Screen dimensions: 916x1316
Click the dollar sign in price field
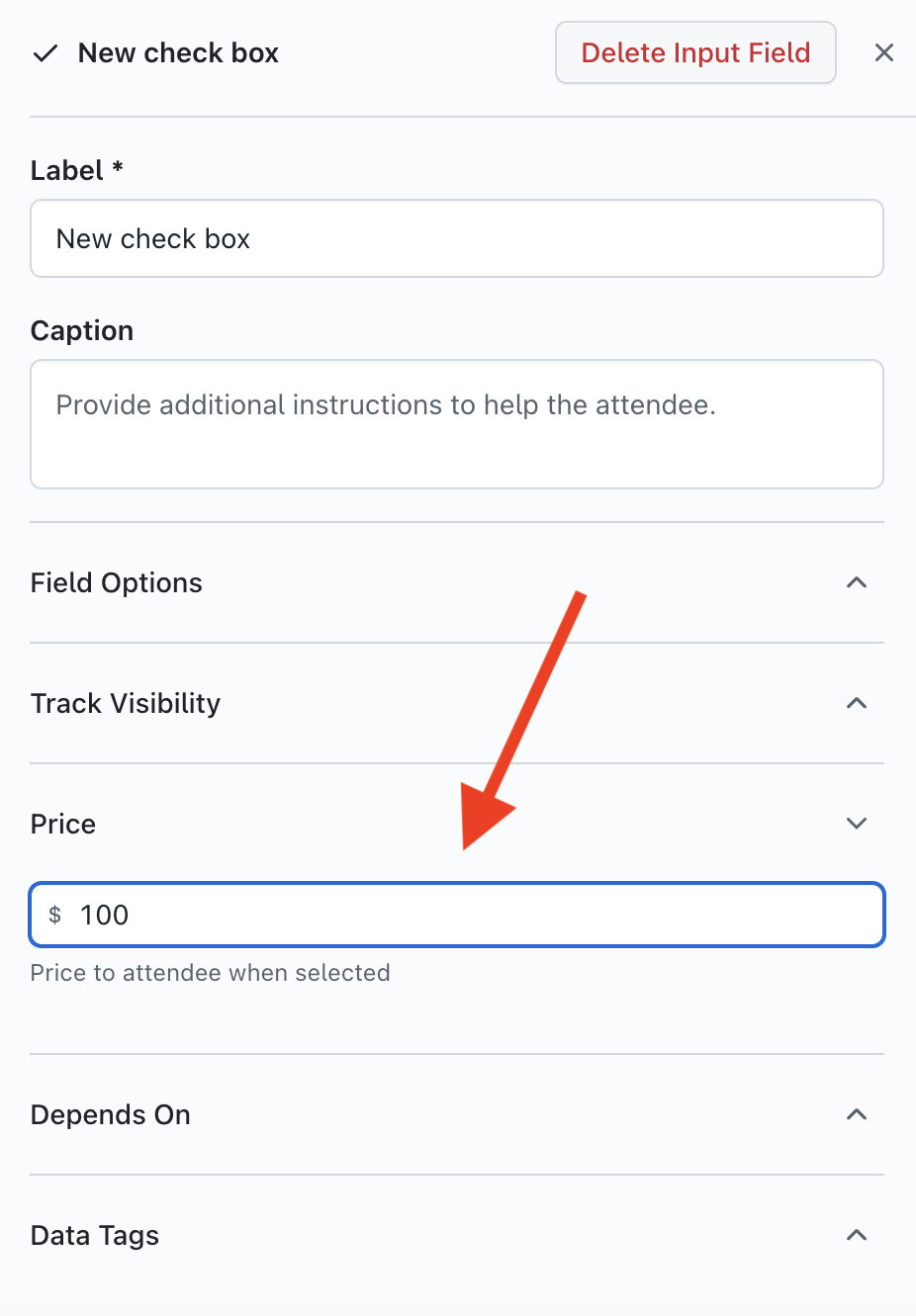(x=55, y=915)
